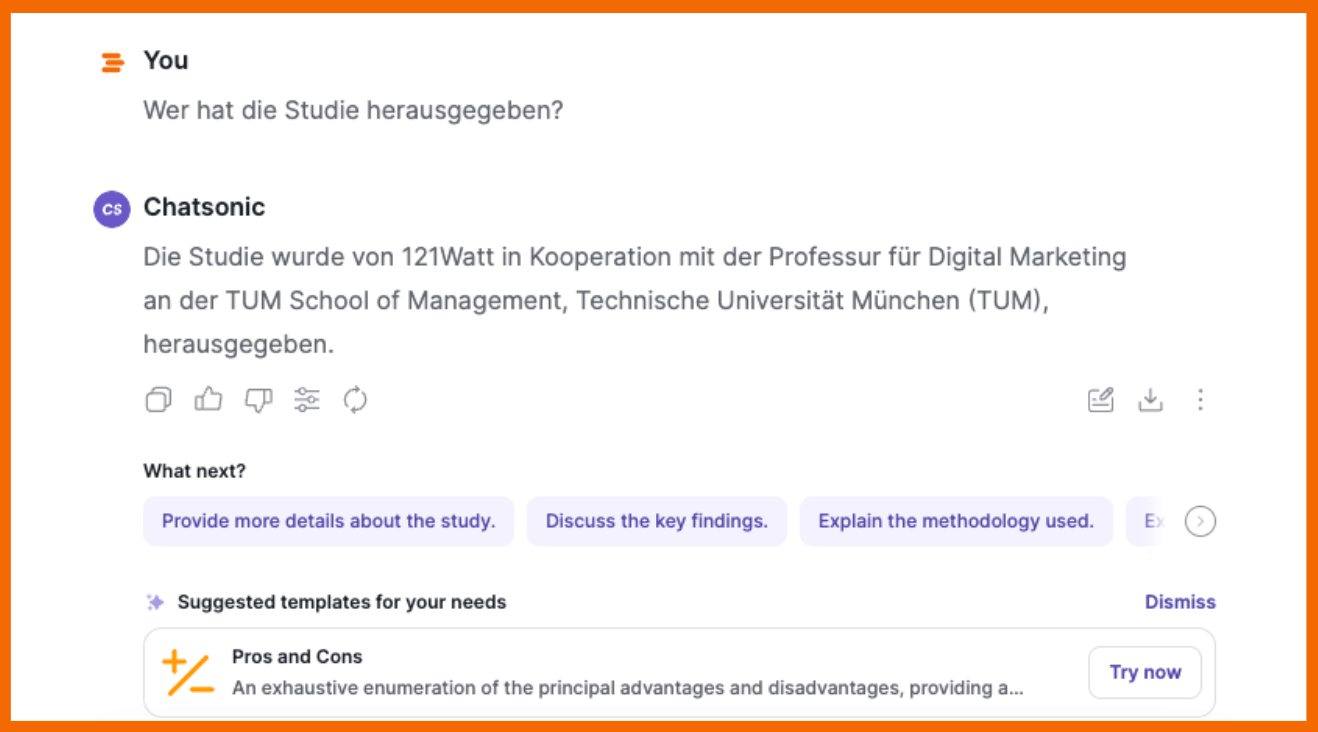The image size is (1318, 732).
Task: Show more suggestions with the right arrow
Action: pyautogui.click(x=1200, y=521)
